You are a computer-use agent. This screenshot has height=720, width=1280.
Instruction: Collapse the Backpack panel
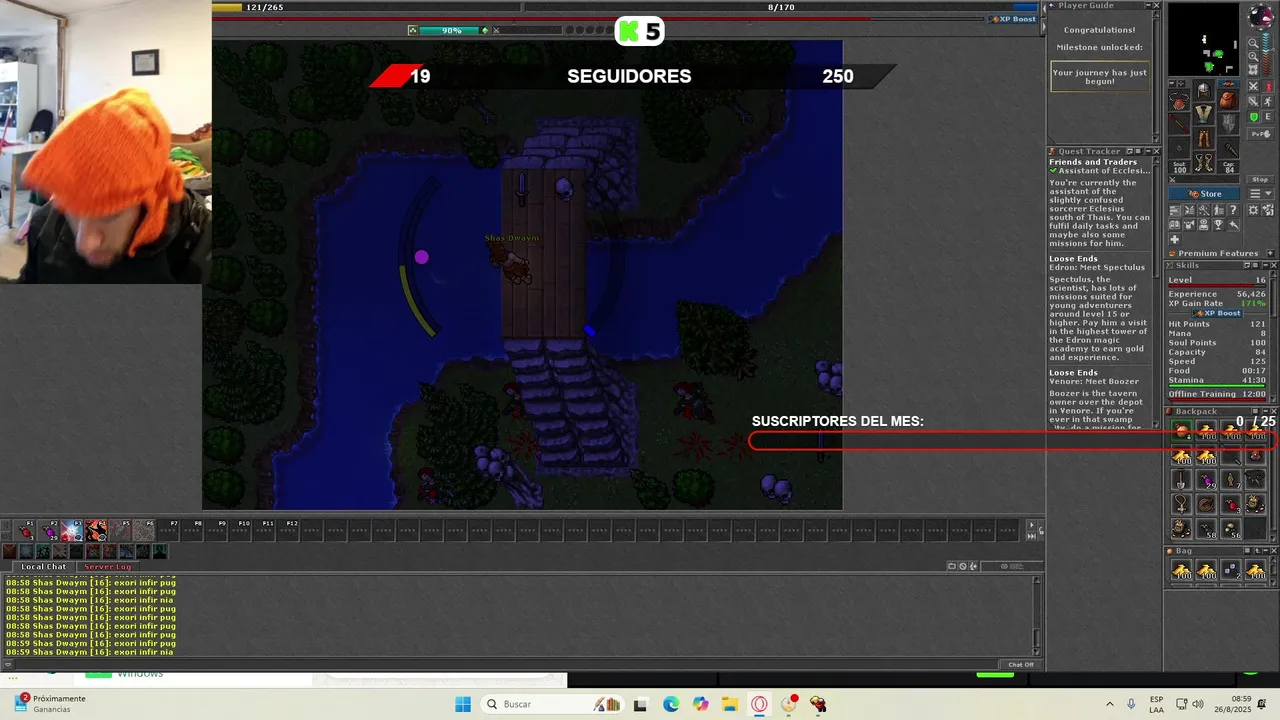[1265, 411]
